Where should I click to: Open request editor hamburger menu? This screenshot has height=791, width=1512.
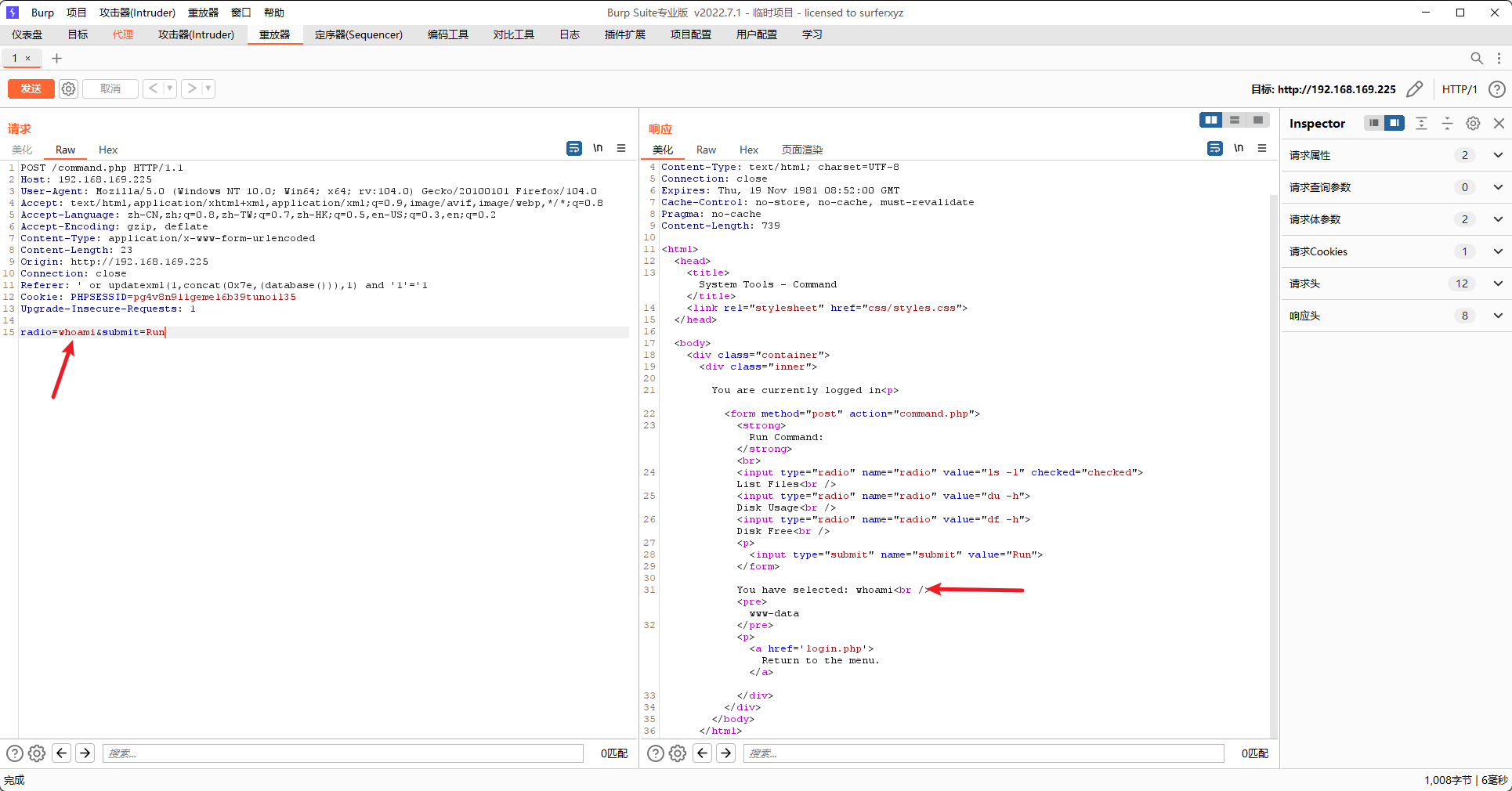pyautogui.click(x=621, y=148)
